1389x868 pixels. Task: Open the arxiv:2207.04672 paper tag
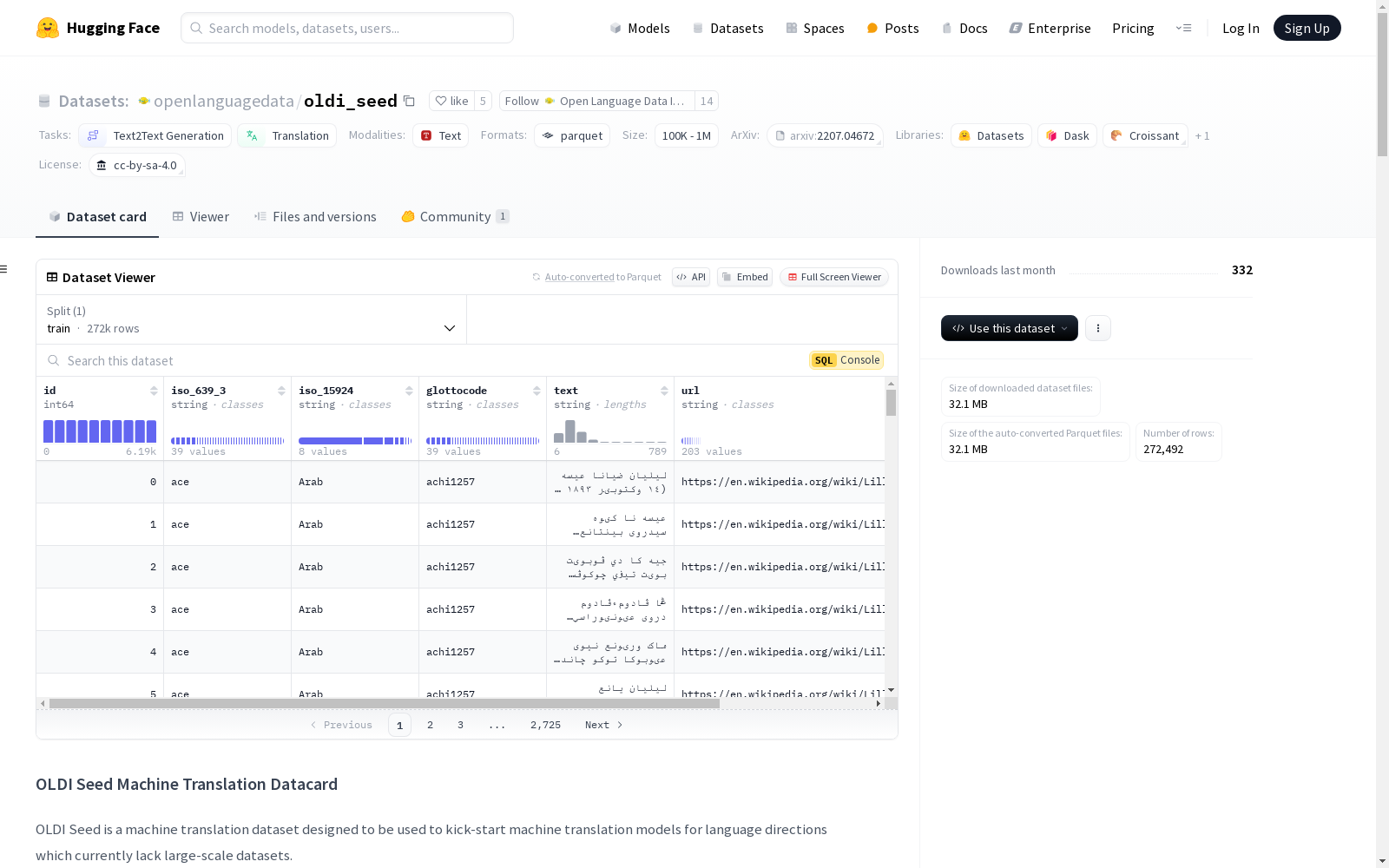pos(825,135)
